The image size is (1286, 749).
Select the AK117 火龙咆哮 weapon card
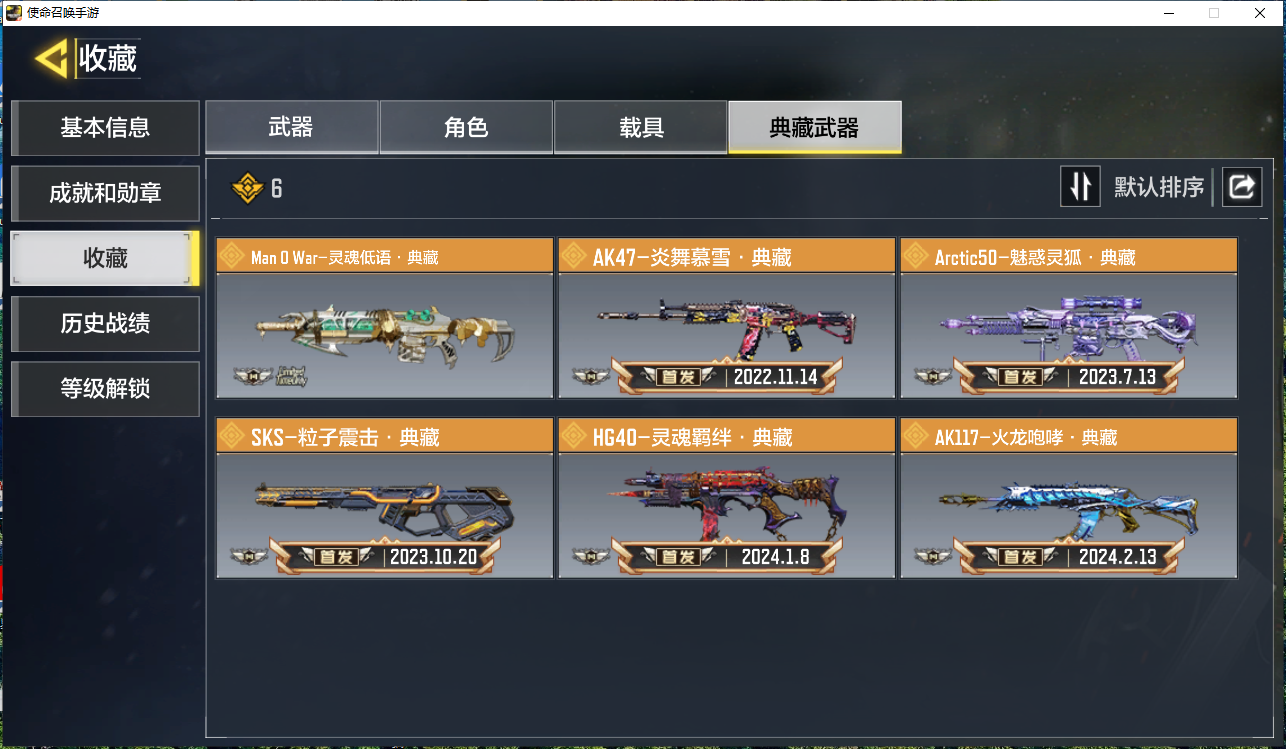(x=1068, y=498)
